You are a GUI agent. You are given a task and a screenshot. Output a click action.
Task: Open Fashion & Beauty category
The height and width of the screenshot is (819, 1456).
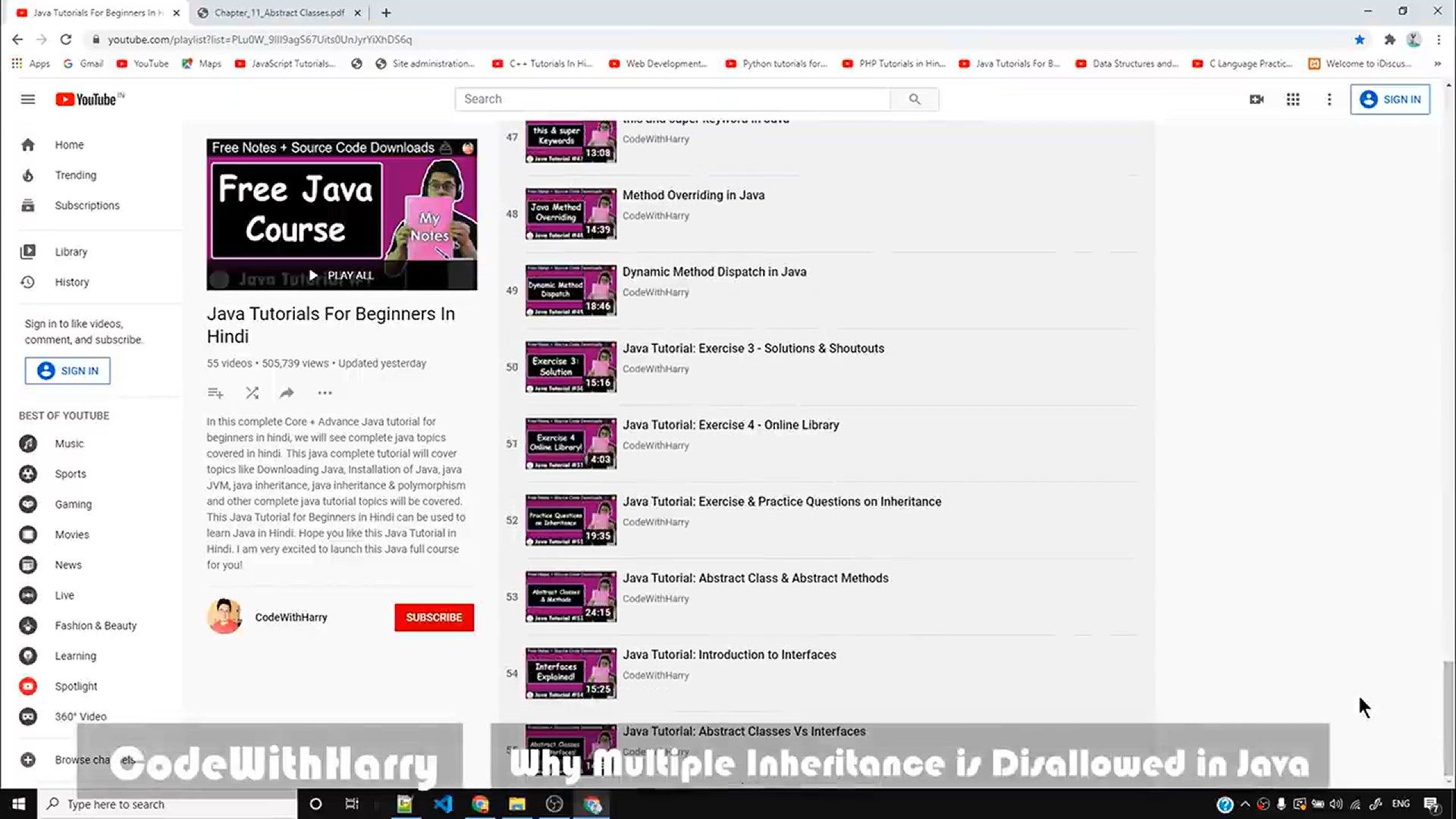pos(95,626)
